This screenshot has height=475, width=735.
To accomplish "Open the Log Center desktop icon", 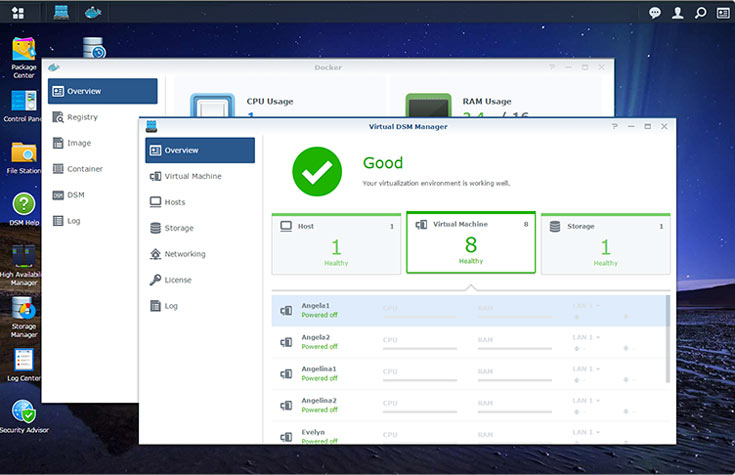I will click(x=23, y=360).
